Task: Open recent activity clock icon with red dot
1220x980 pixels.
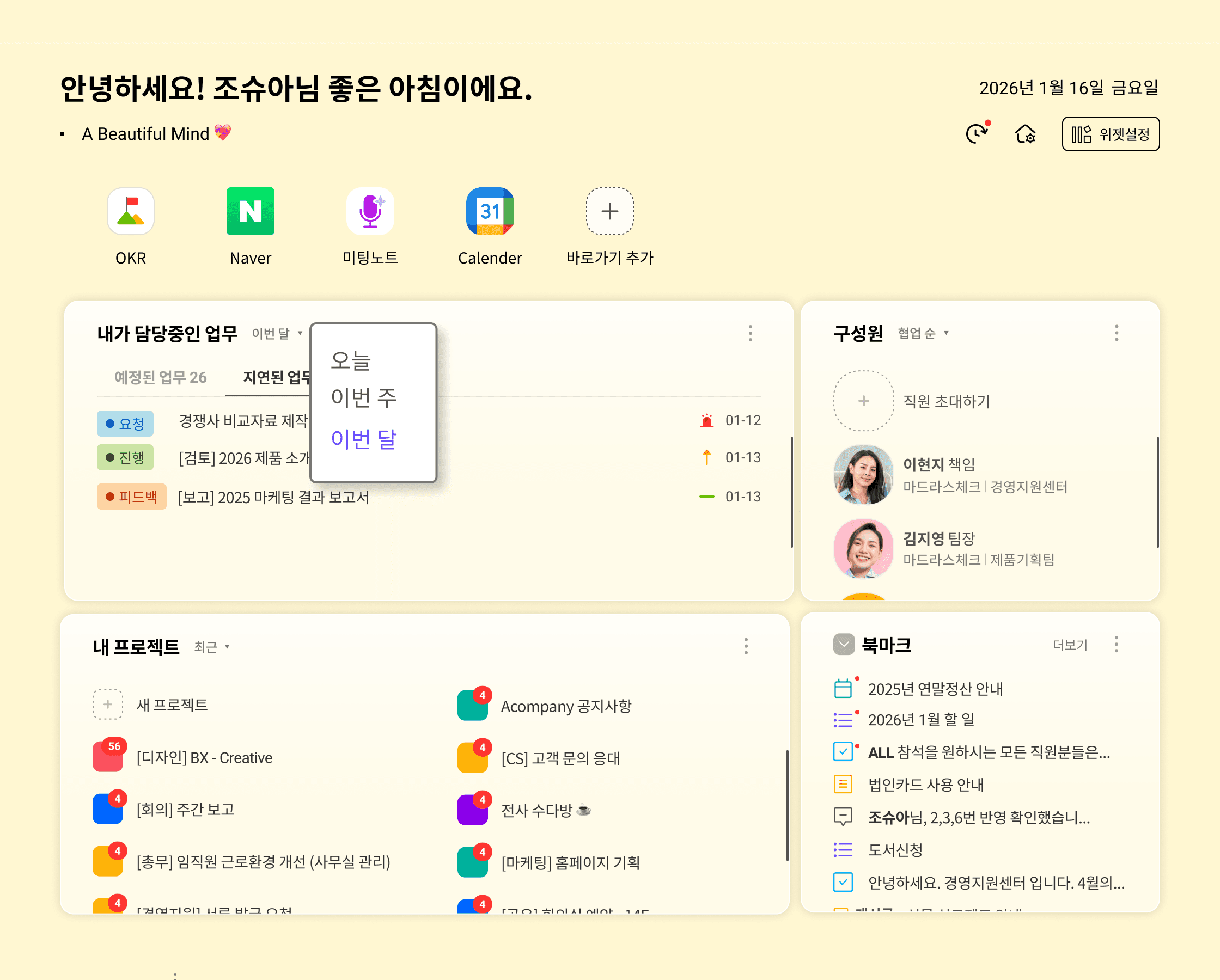Action: [x=977, y=133]
